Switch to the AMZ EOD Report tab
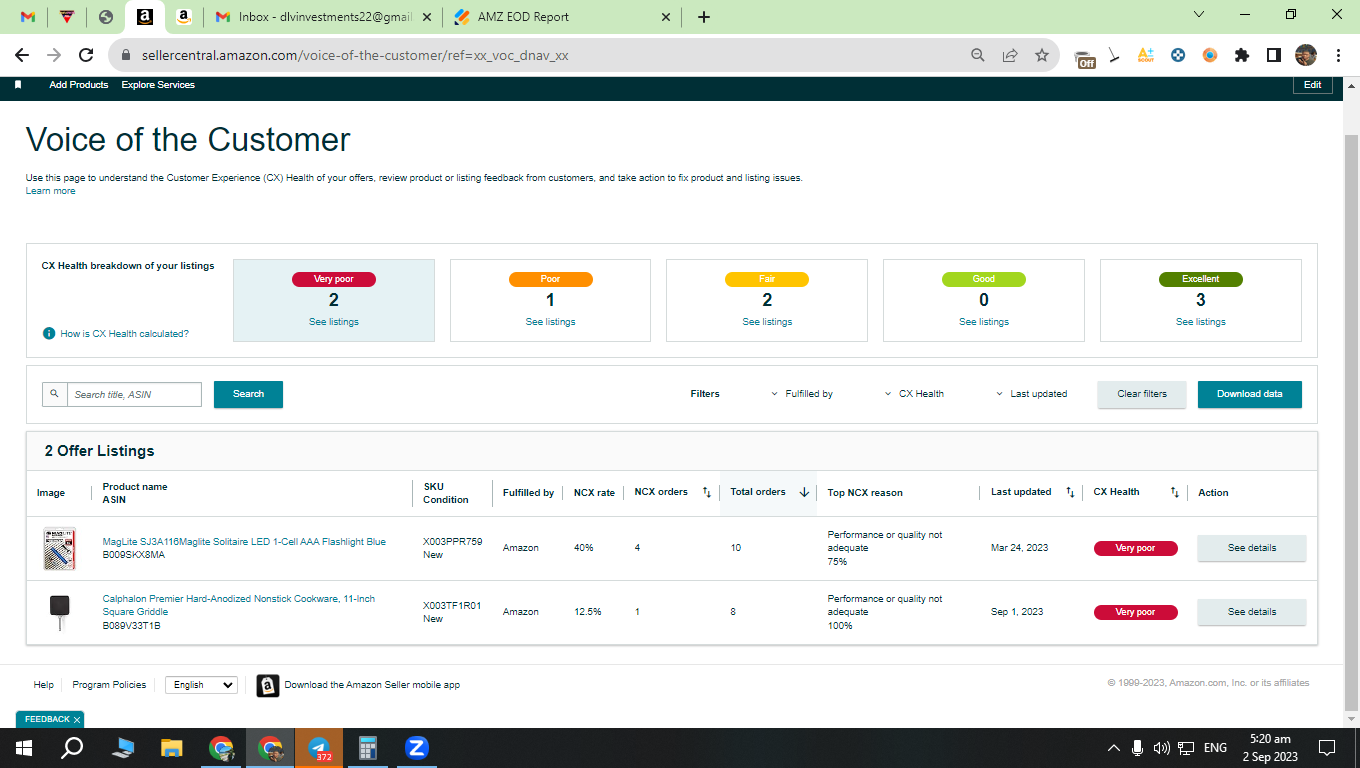Image resolution: width=1360 pixels, height=768 pixels. (x=561, y=17)
